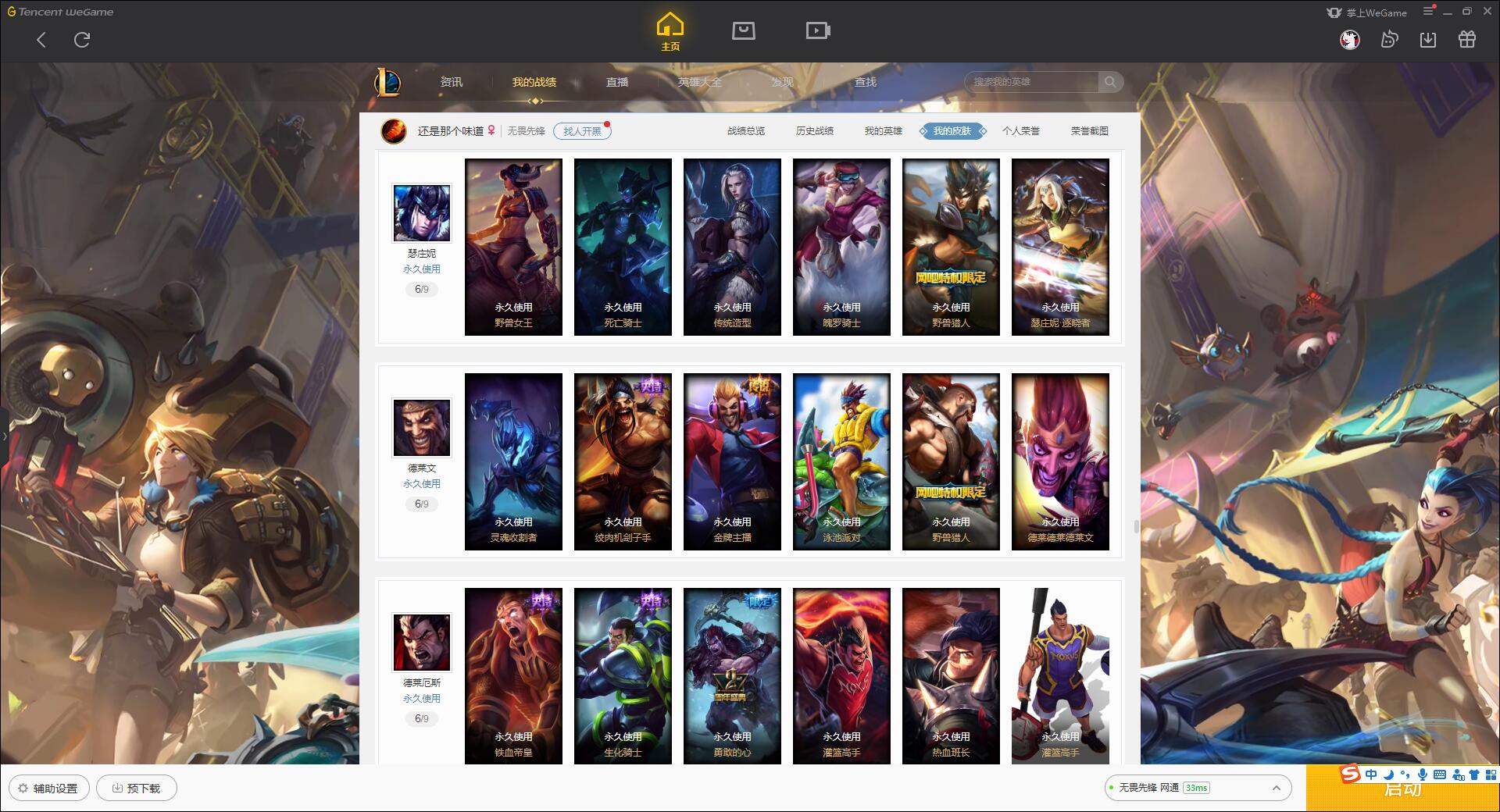Viewport: 1500px width, 812px height.
Task: Open the 绞肉机刽子手 skin card
Action: [623, 461]
